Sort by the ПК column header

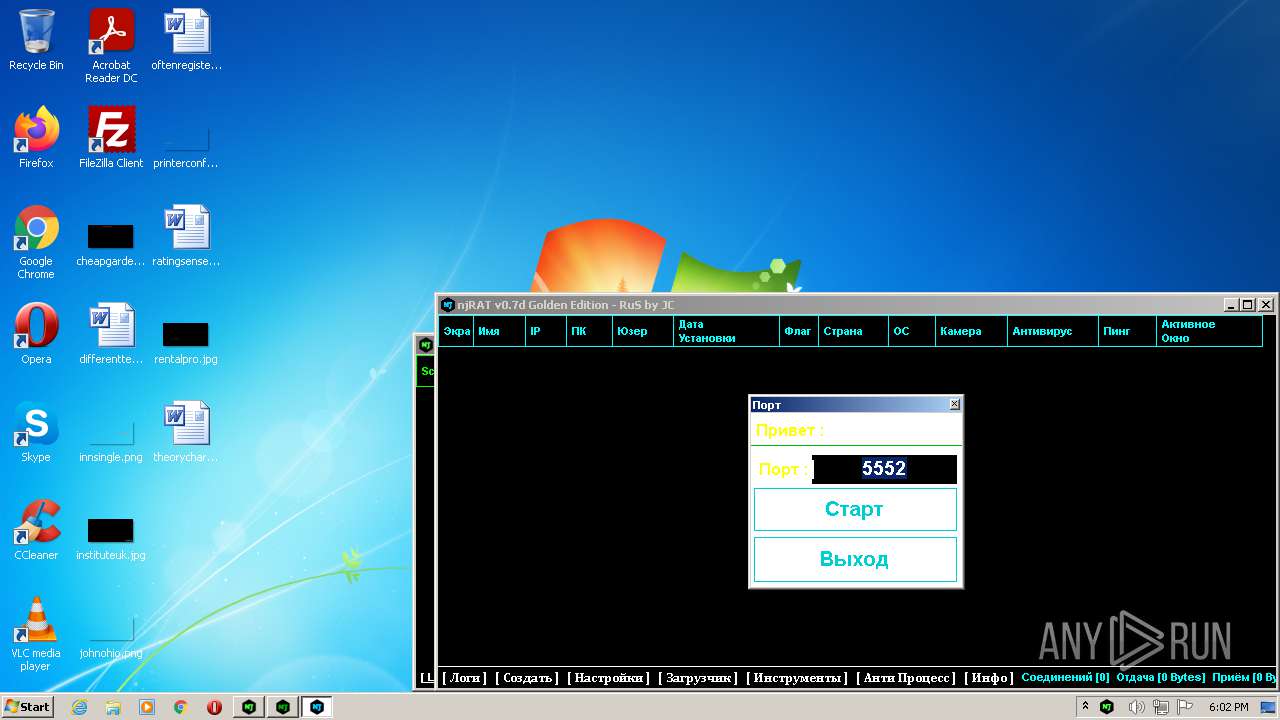589,331
